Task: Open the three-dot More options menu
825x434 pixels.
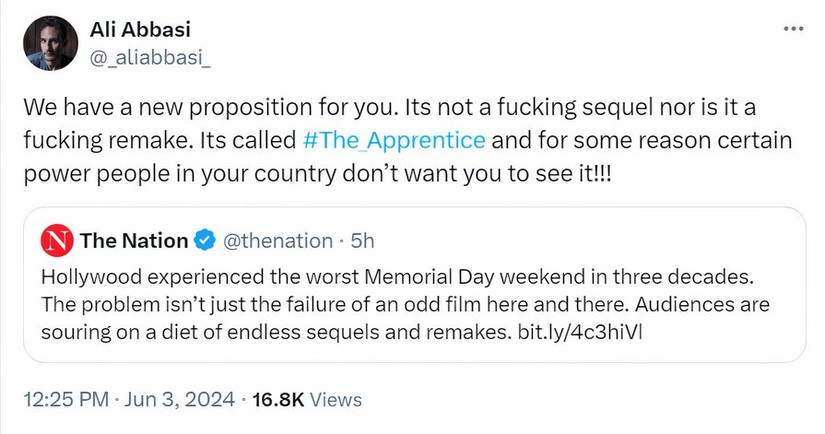Action: [792, 28]
